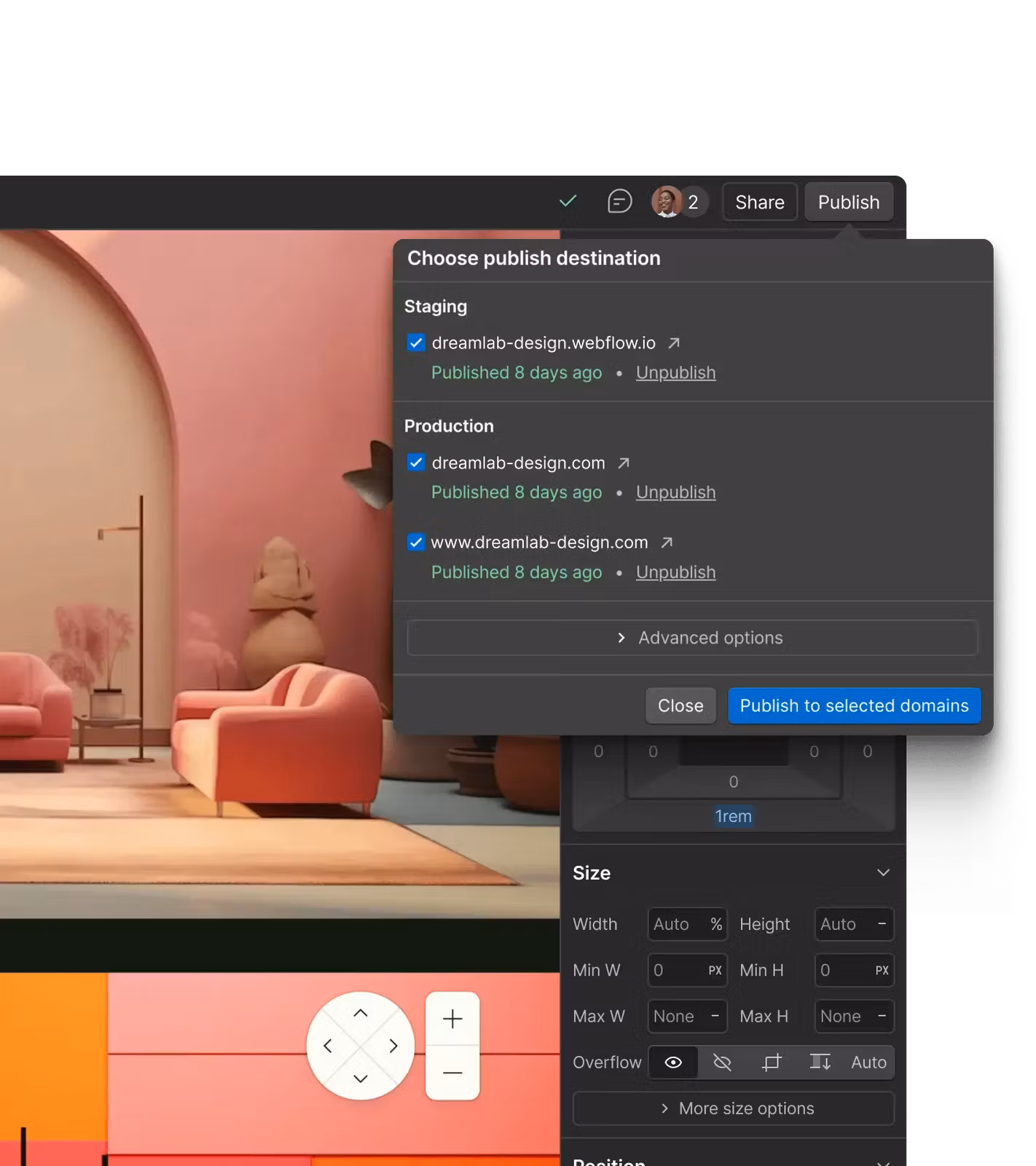The image size is (1036, 1166).
Task: Click the Width input field
Action: pyautogui.click(x=678, y=924)
